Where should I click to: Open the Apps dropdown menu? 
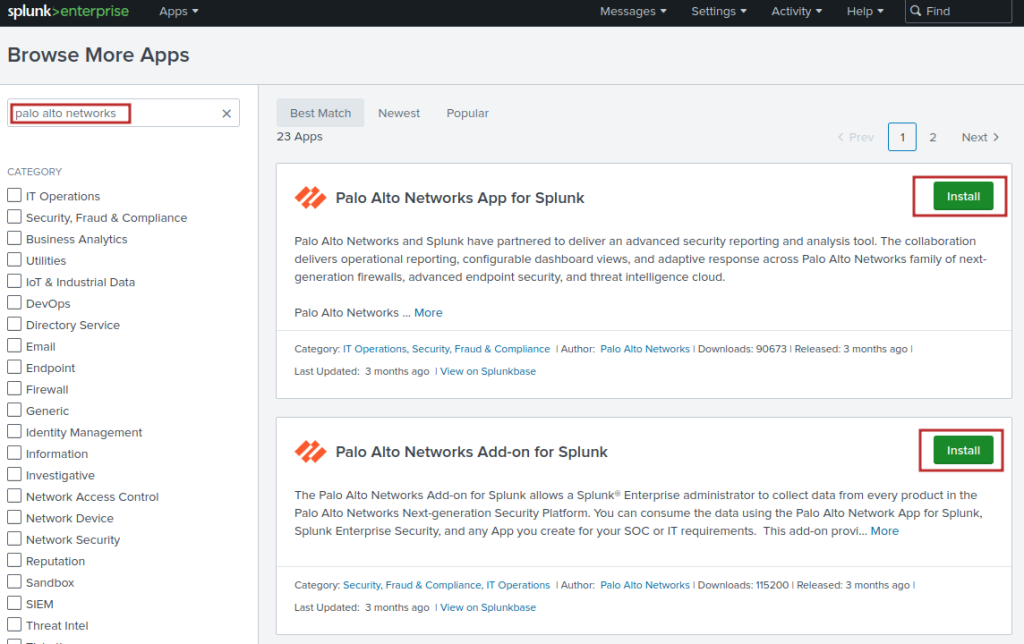coord(178,11)
